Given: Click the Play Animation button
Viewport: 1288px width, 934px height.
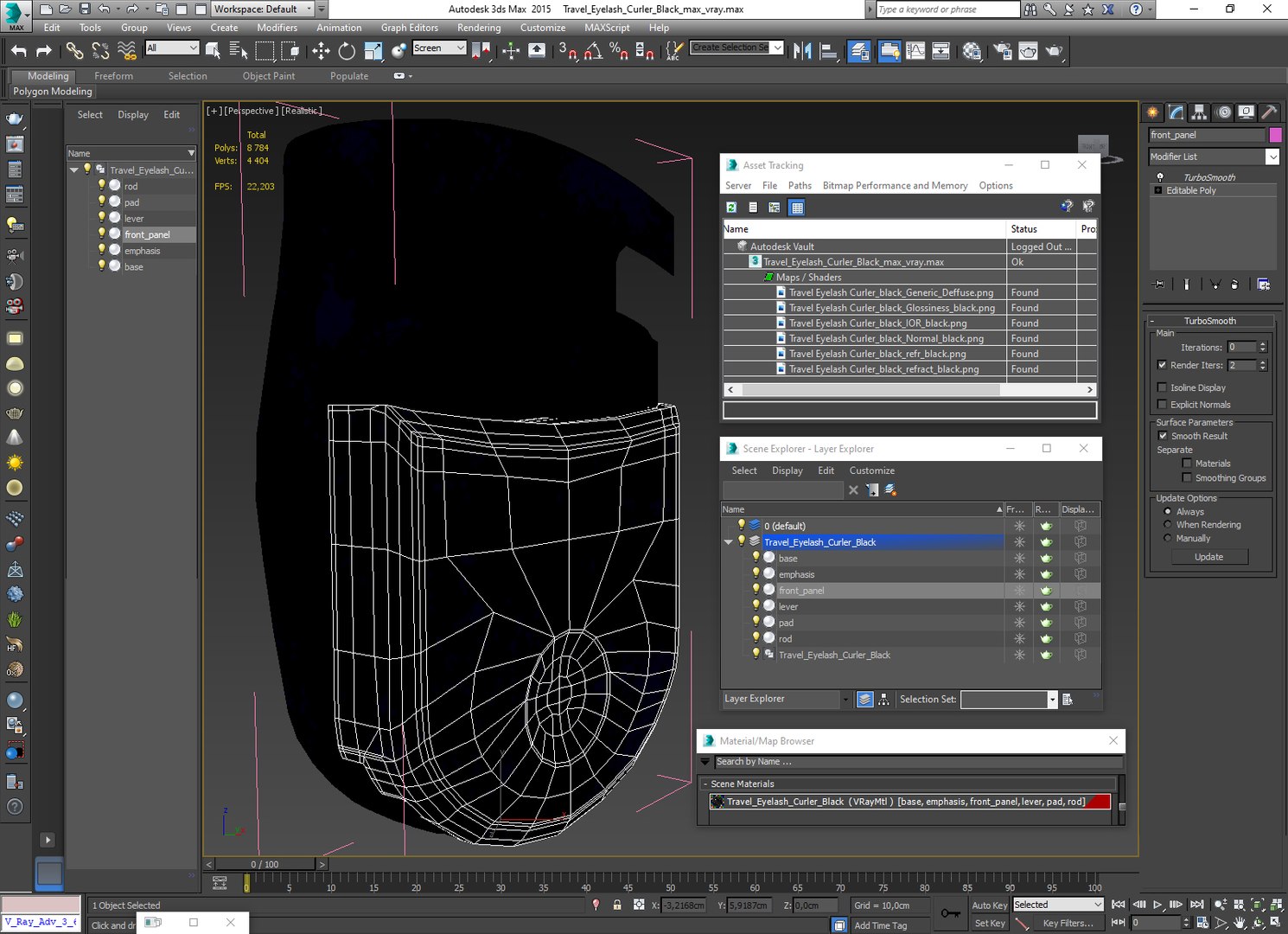Looking at the screenshot, I should tap(1157, 905).
